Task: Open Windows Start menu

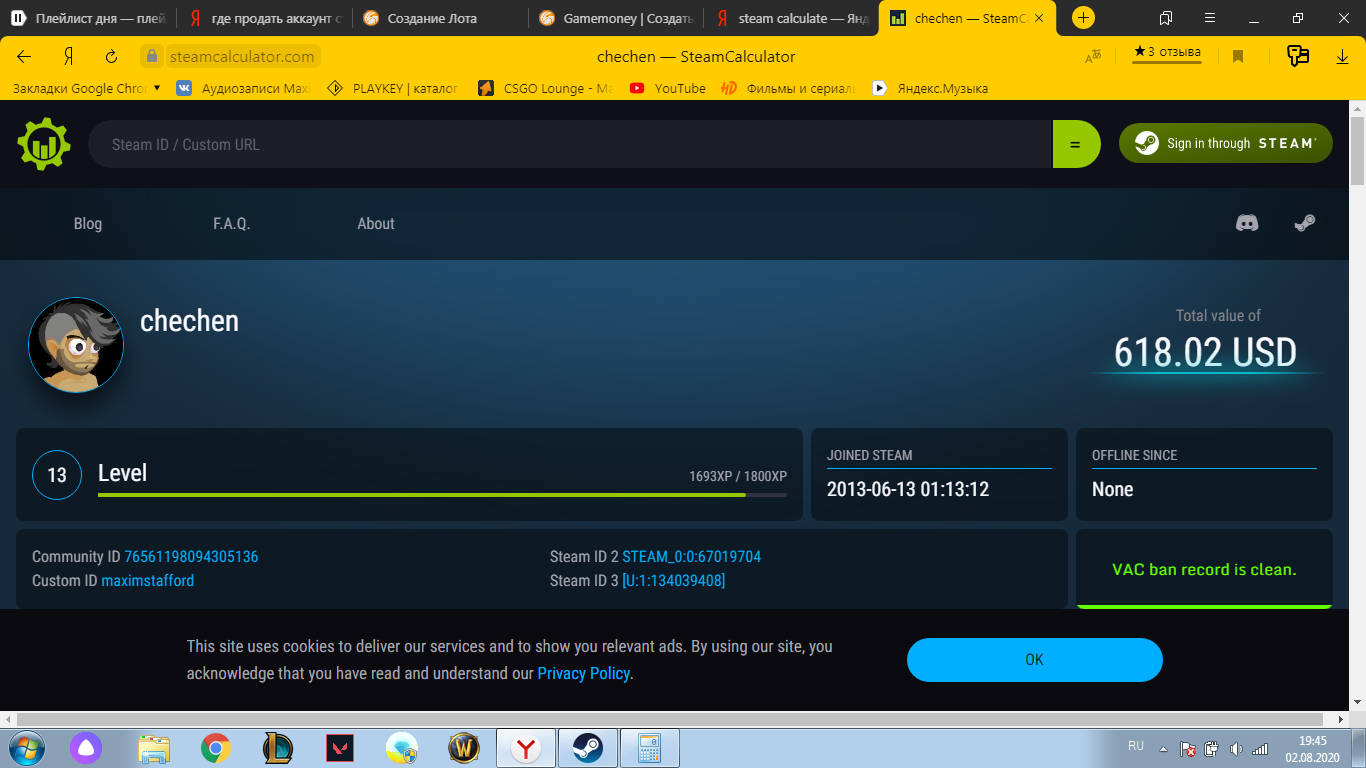Action: 26,748
